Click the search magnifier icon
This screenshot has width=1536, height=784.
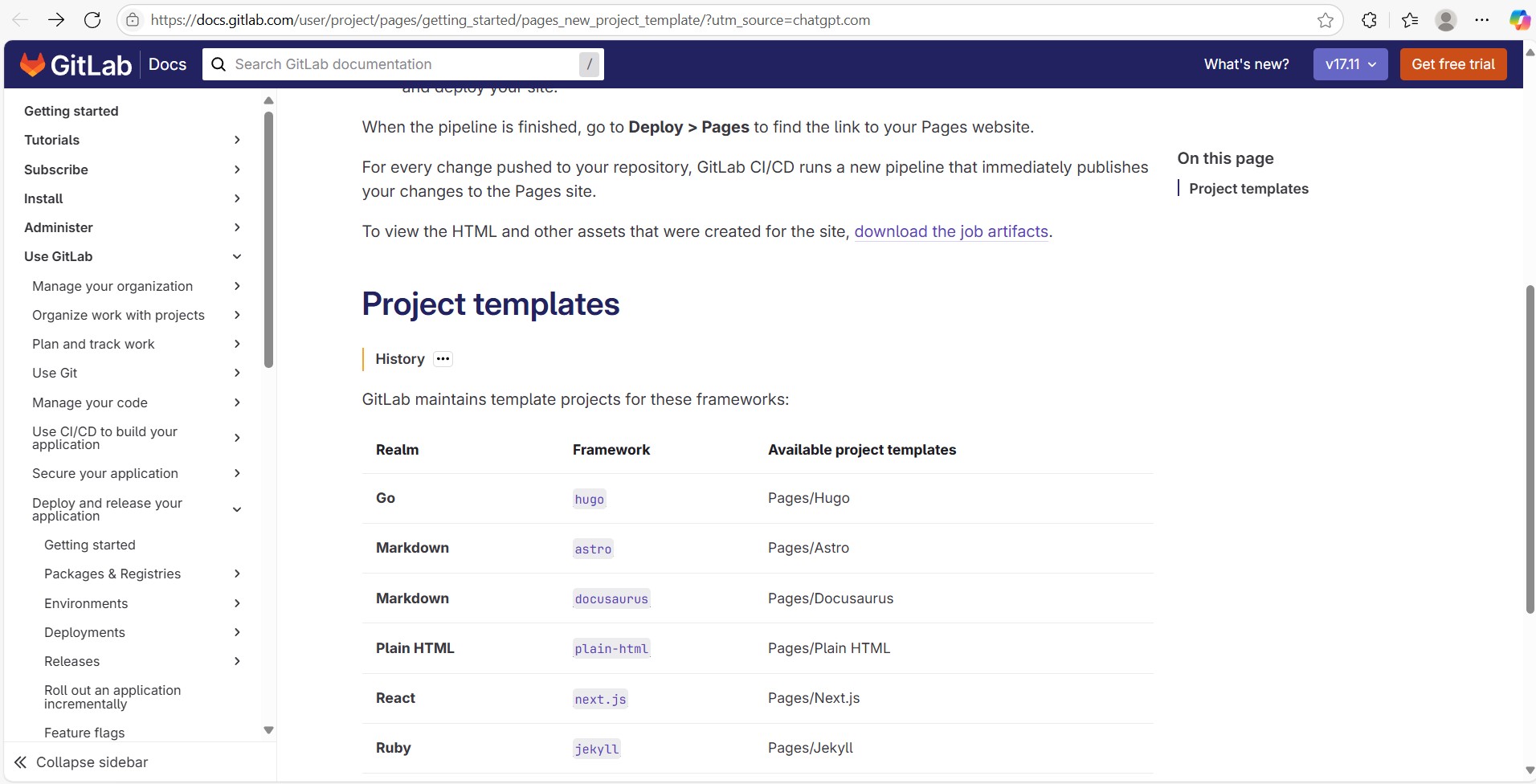click(x=219, y=64)
